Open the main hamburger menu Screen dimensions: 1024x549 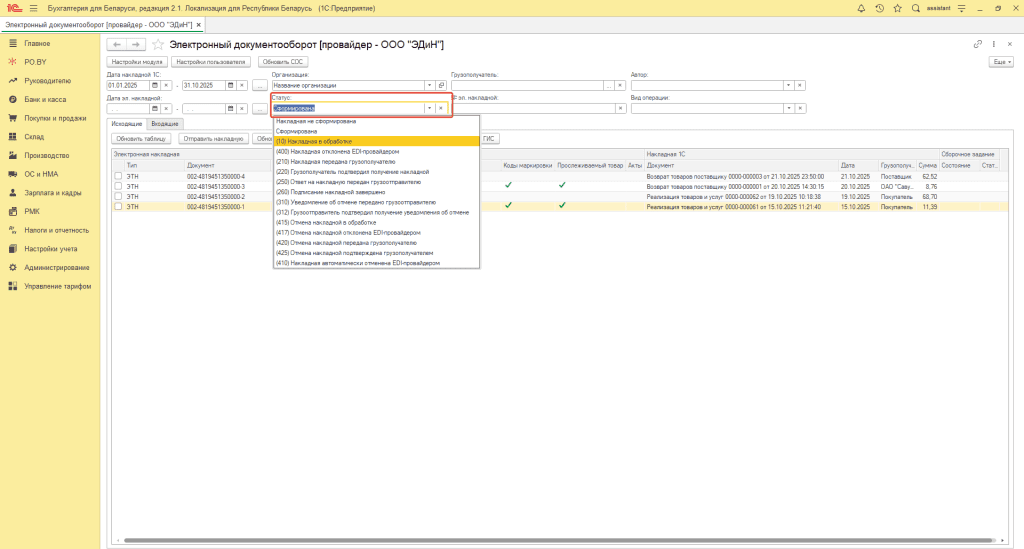[x=33, y=8]
